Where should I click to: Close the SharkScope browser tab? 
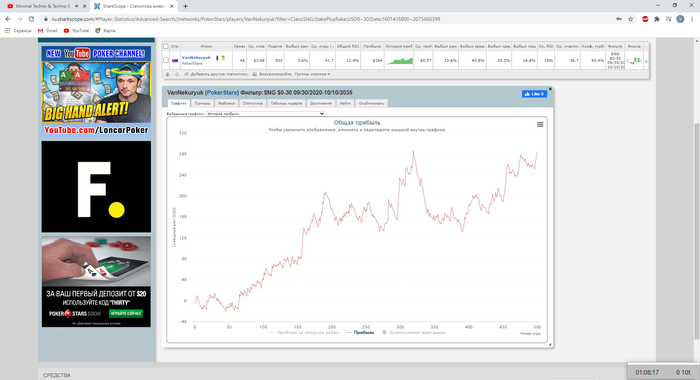pos(171,6)
